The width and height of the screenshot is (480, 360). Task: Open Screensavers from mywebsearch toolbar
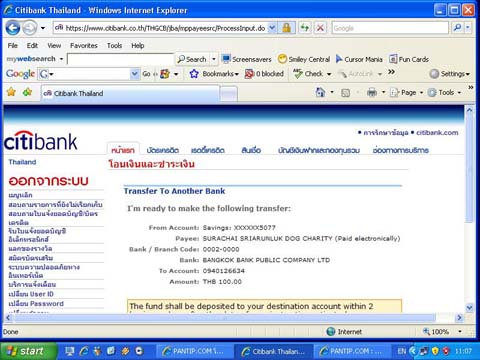[247, 59]
